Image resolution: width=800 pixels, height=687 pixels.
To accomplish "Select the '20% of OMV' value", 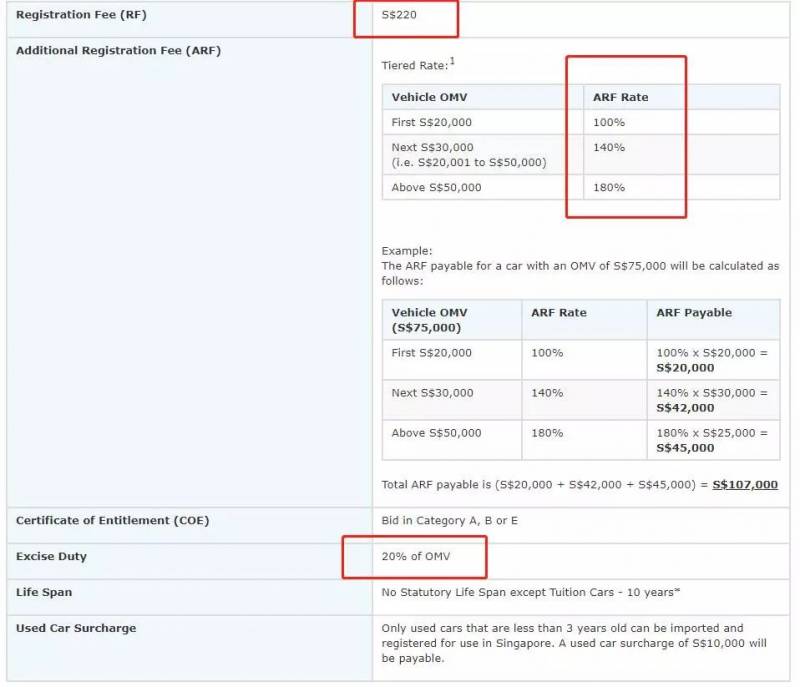I will pyautogui.click(x=414, y=556).
